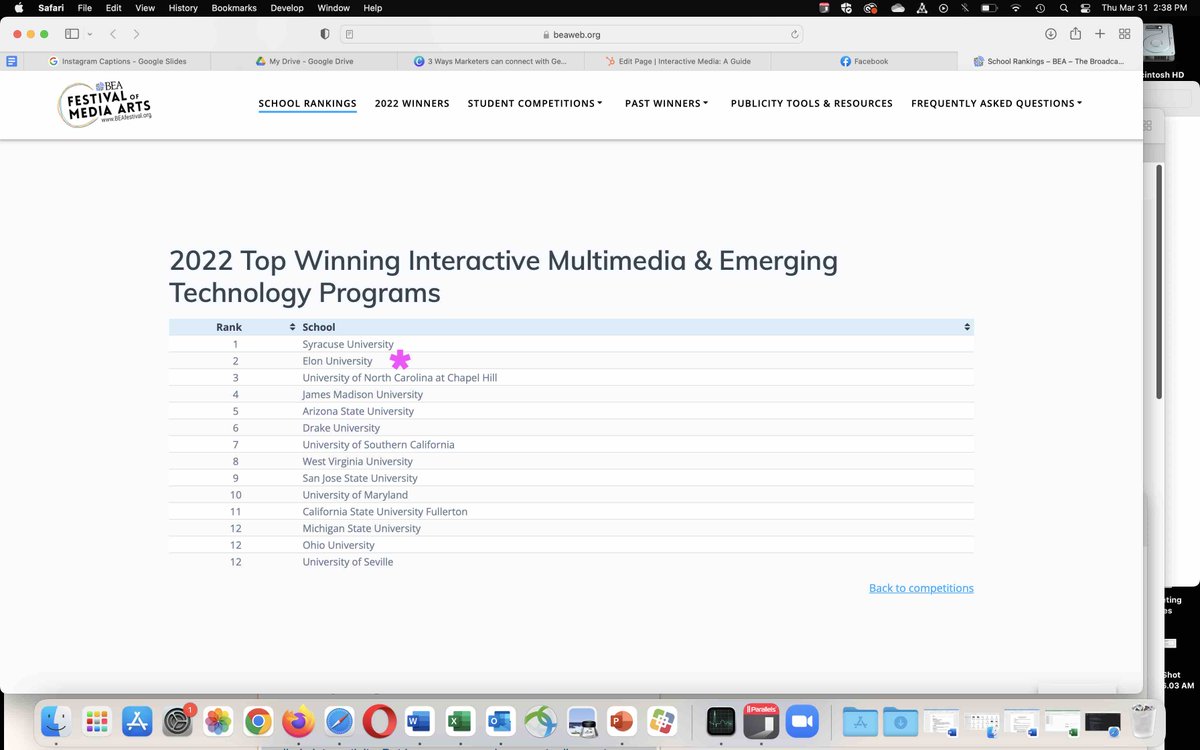This screenshot has width=1200, height=750.
Task: Open the Safari Bookmarks menu
Action: coord(234,8)
